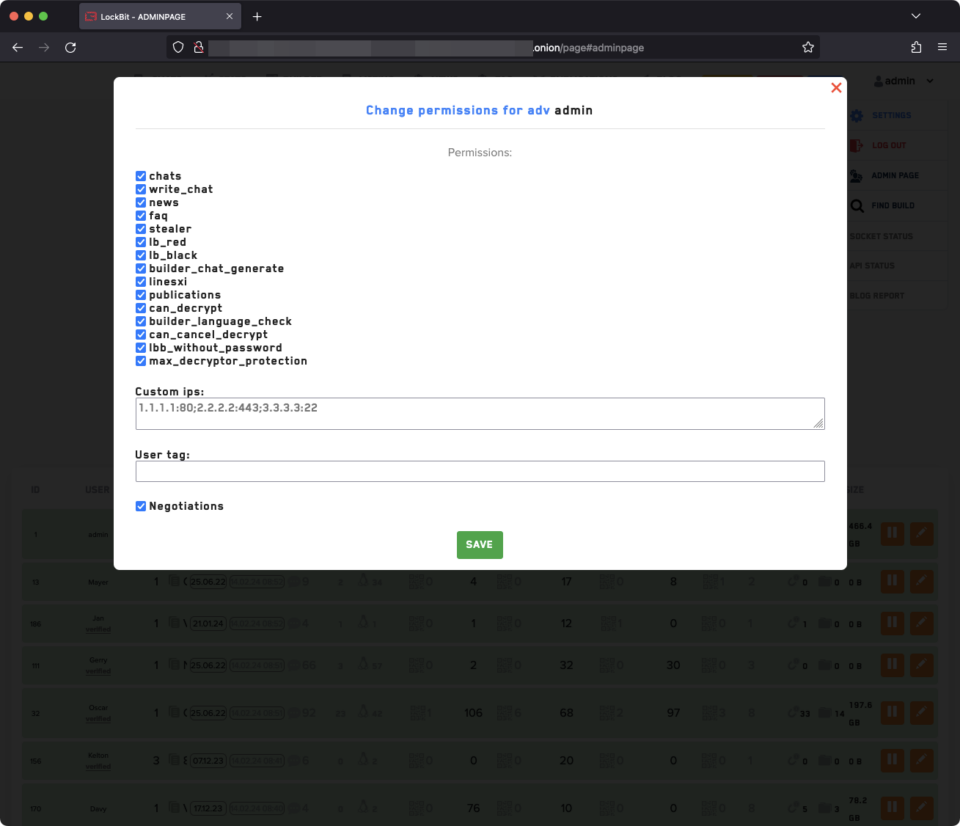960x826 pixels.
Task: Open a new browser tab
Action: (x=257, y=17)
